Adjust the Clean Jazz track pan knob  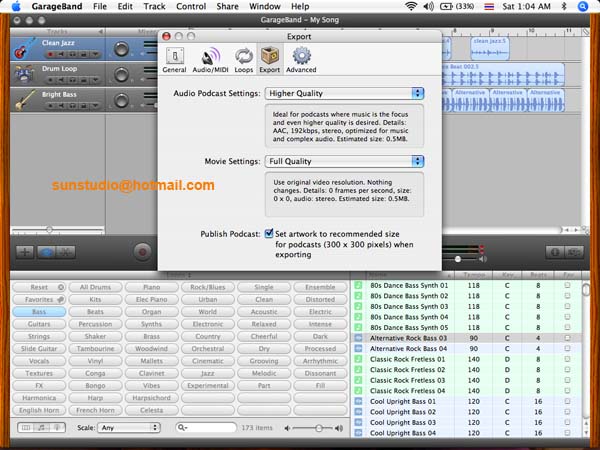[121, 49]
